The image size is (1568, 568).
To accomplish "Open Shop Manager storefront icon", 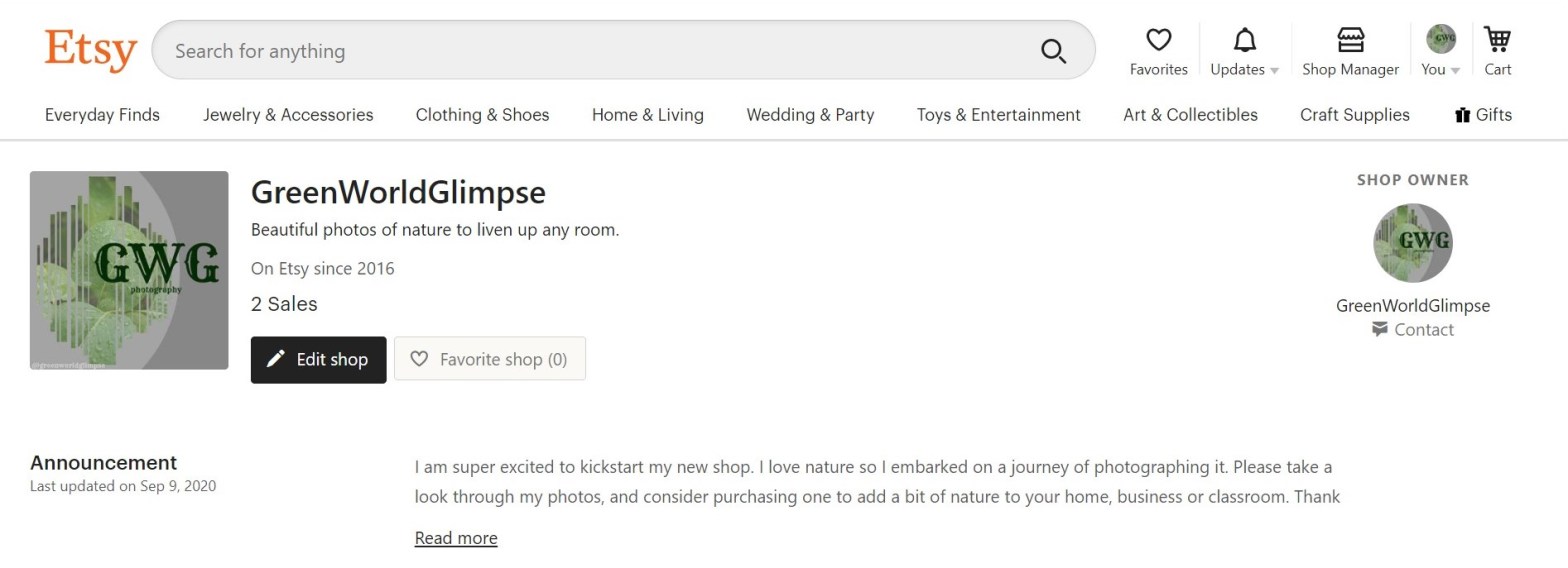I will (1350, 51).
